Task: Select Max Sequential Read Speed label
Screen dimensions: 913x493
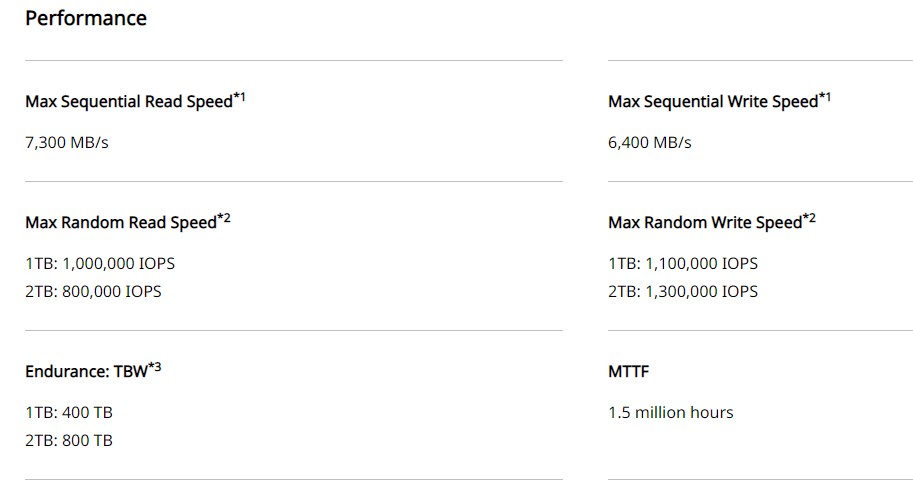Action: [x=129, y=101]
